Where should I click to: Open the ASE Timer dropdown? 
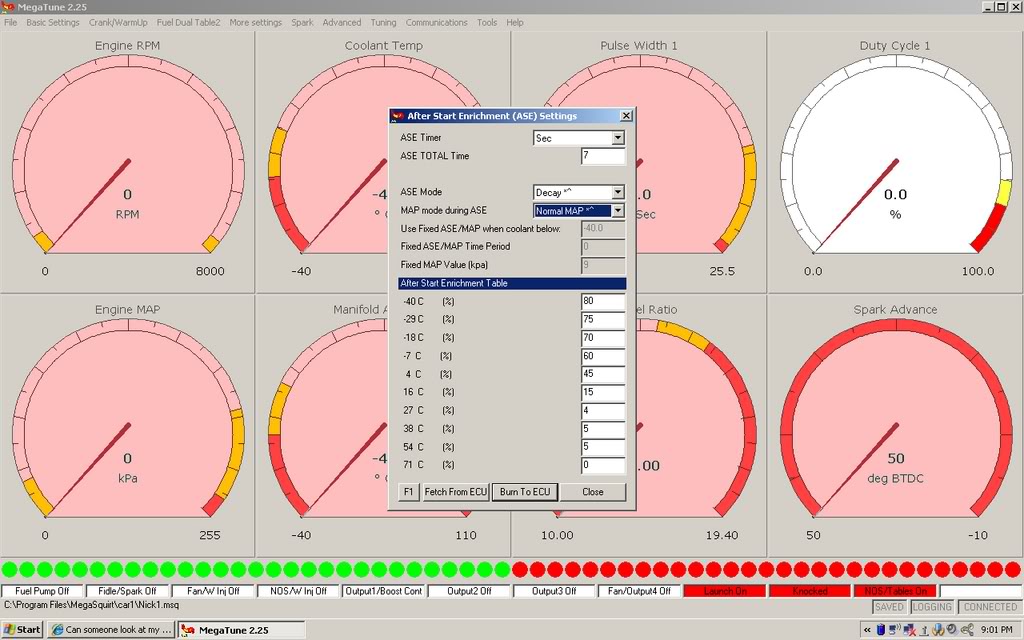coord(618,138)
